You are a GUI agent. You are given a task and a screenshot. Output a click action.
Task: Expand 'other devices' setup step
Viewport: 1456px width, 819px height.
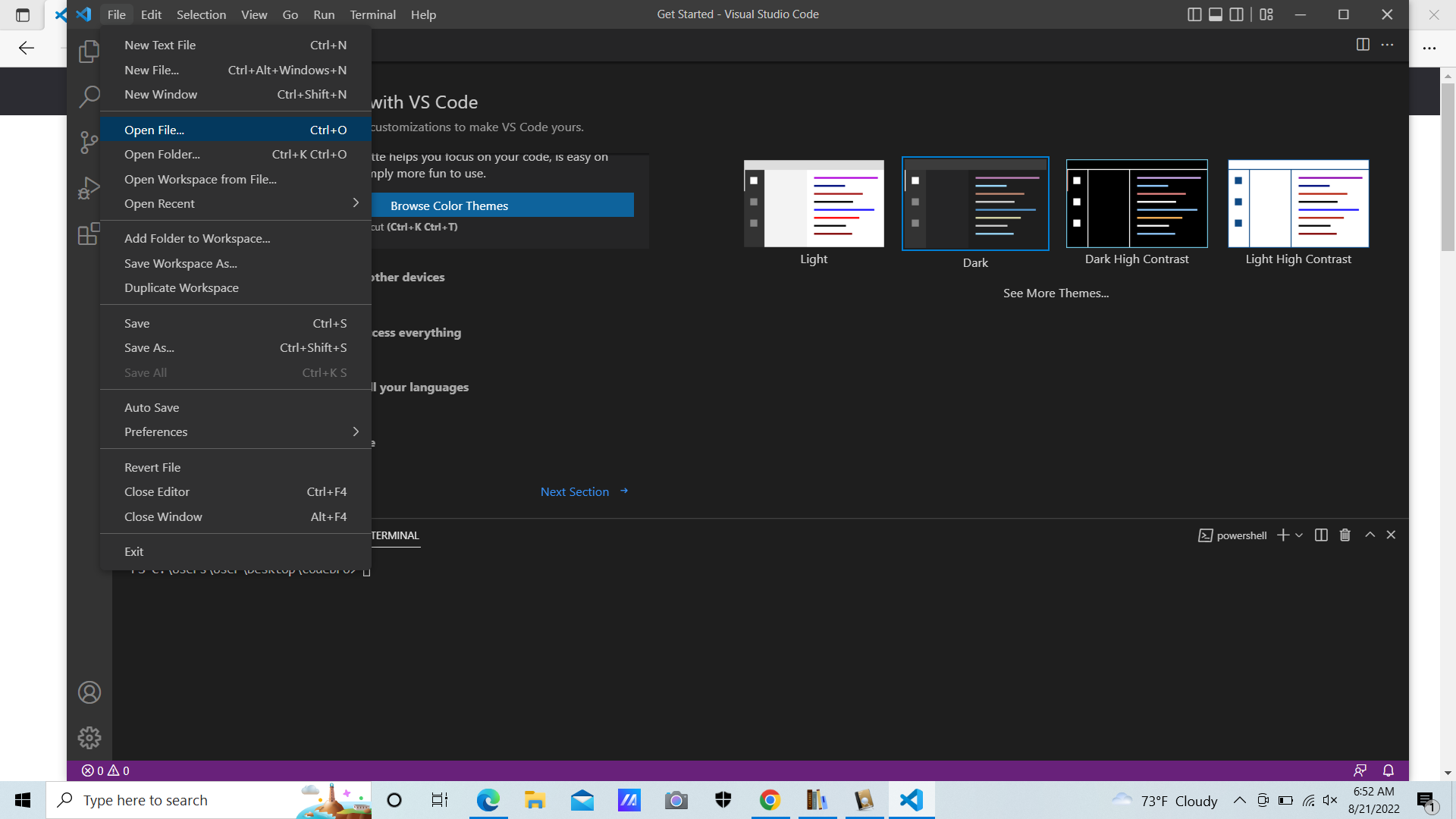(408, 277)
